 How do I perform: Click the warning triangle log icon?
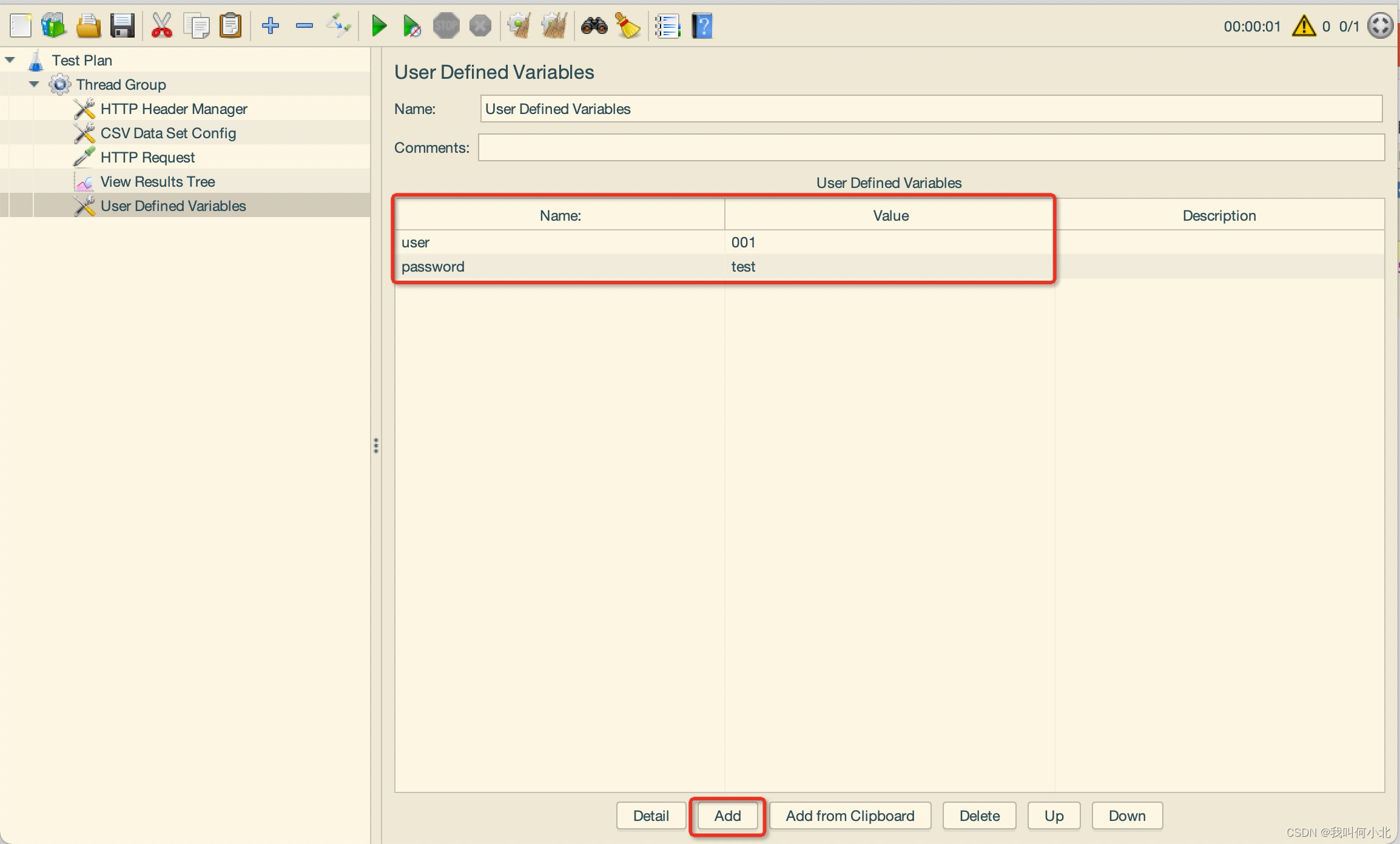(x=1304, y=26)
